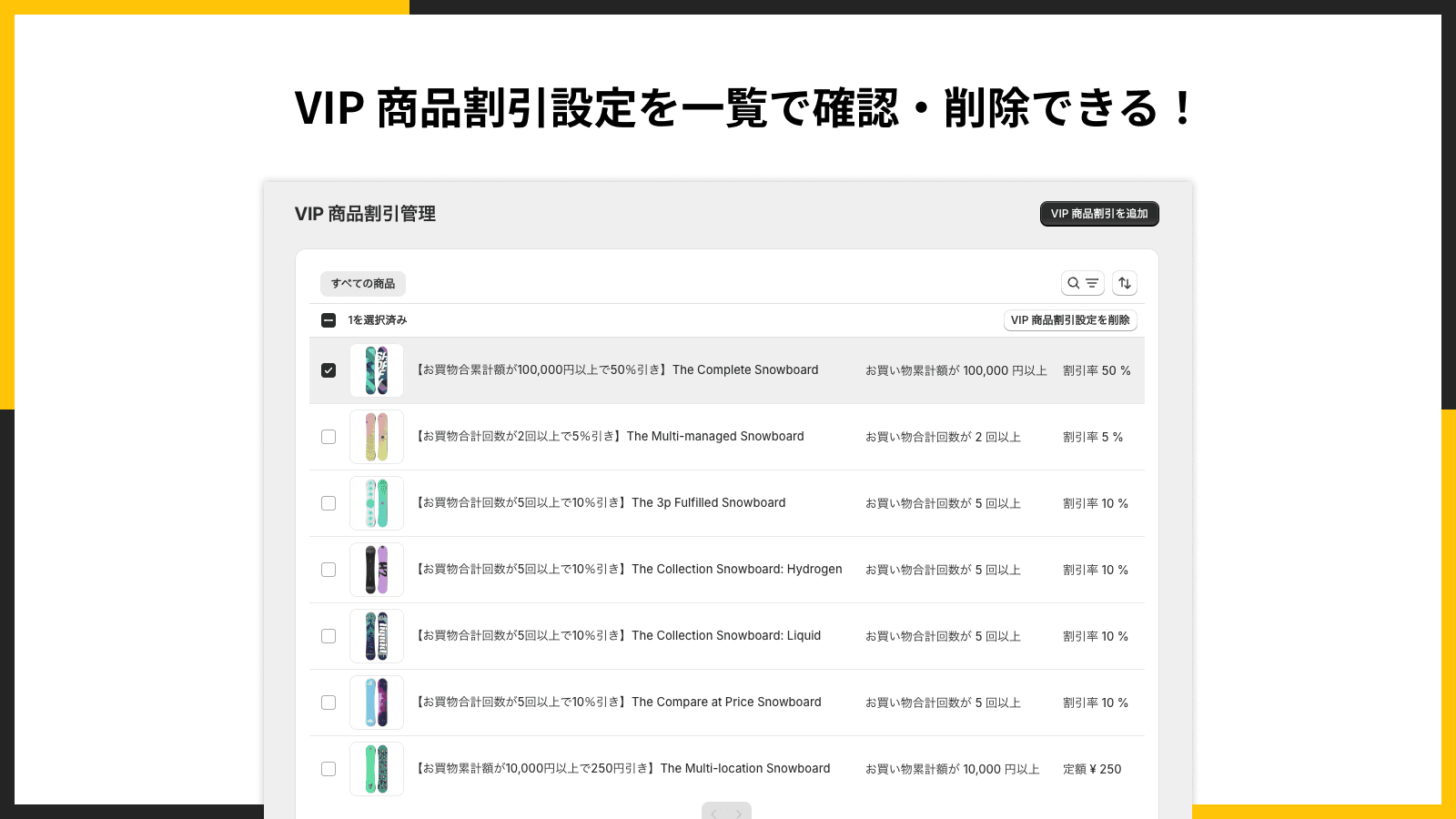
Task: Click the Compare at Price Snowboard thumbnail
Action: click(377, 703)
